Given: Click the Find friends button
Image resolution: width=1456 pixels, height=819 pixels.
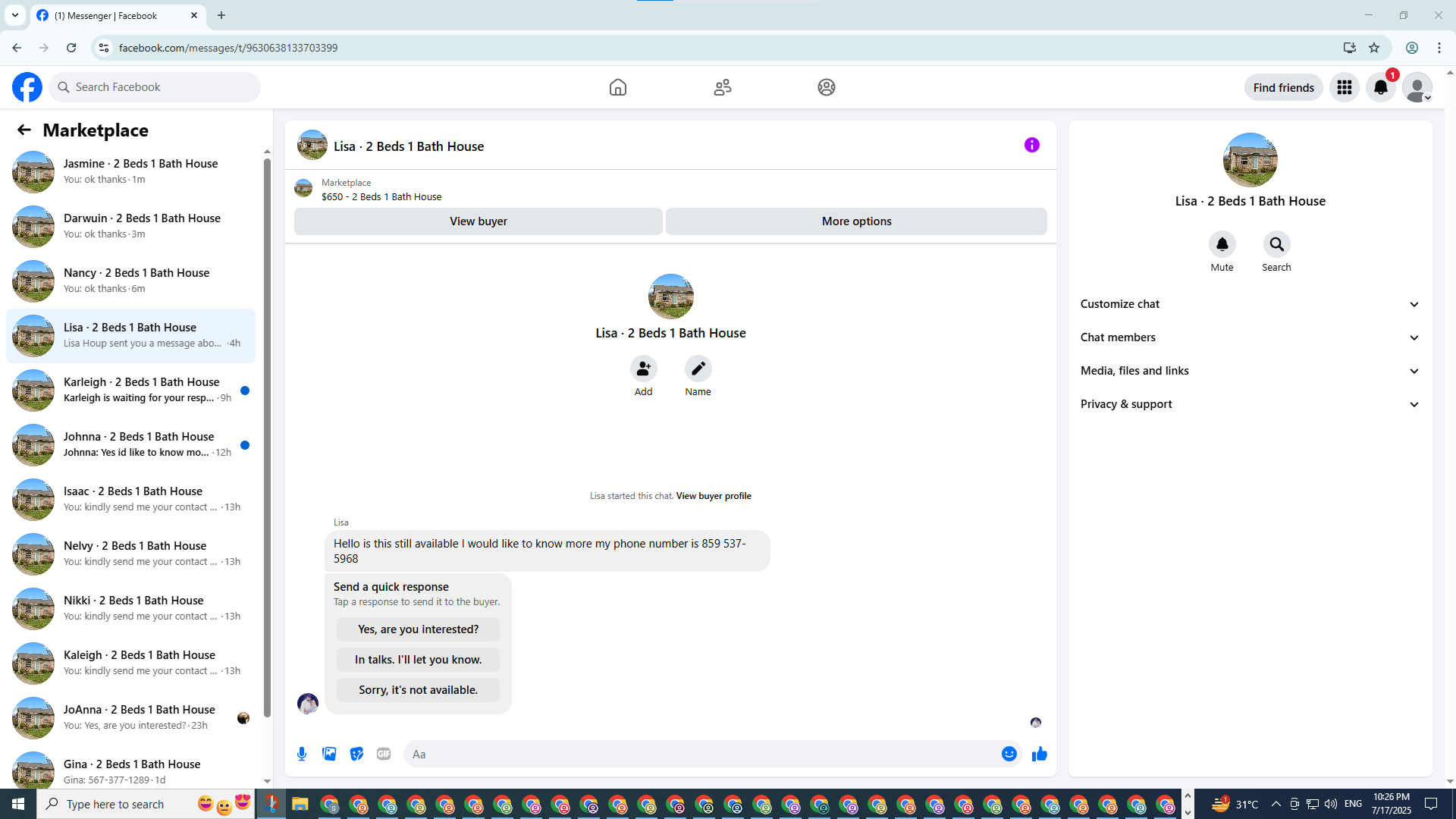Looking at the screenshot, I should pos(1283,87).
